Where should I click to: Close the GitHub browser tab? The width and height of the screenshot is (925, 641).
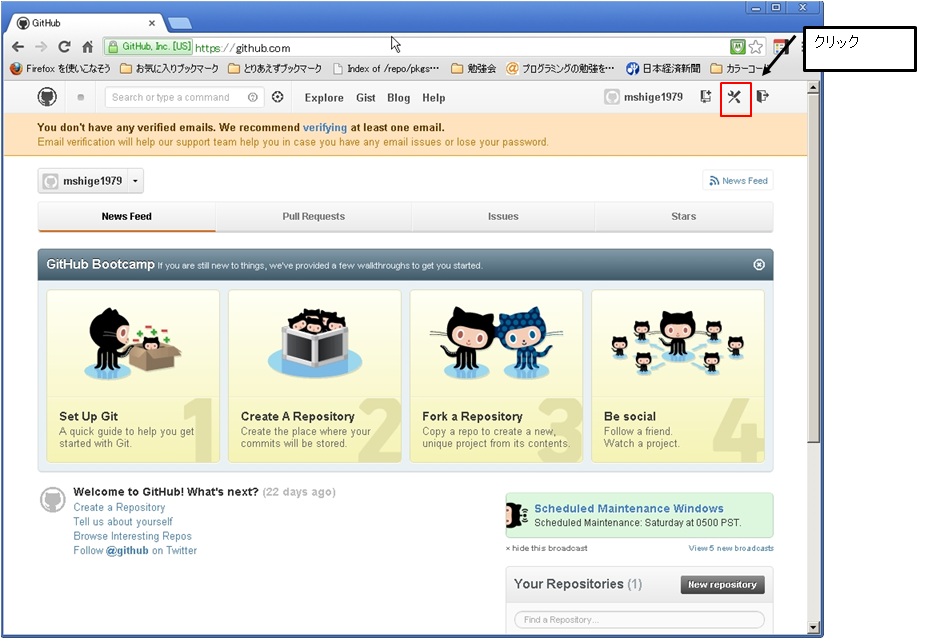coord(152,23)
